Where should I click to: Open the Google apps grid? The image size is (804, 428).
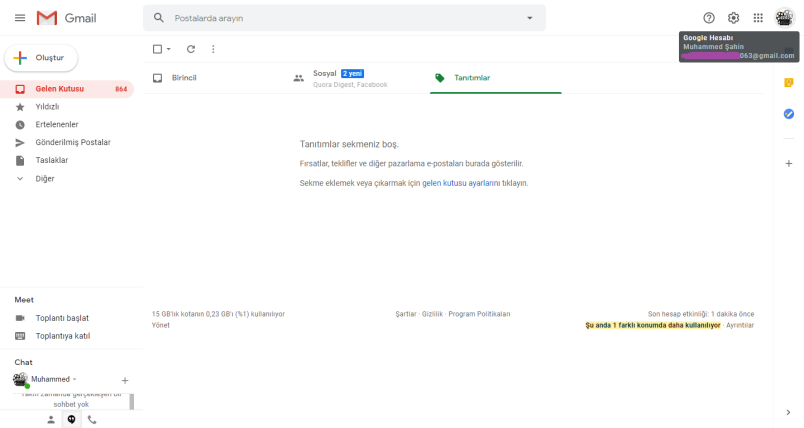pos(758,18)
